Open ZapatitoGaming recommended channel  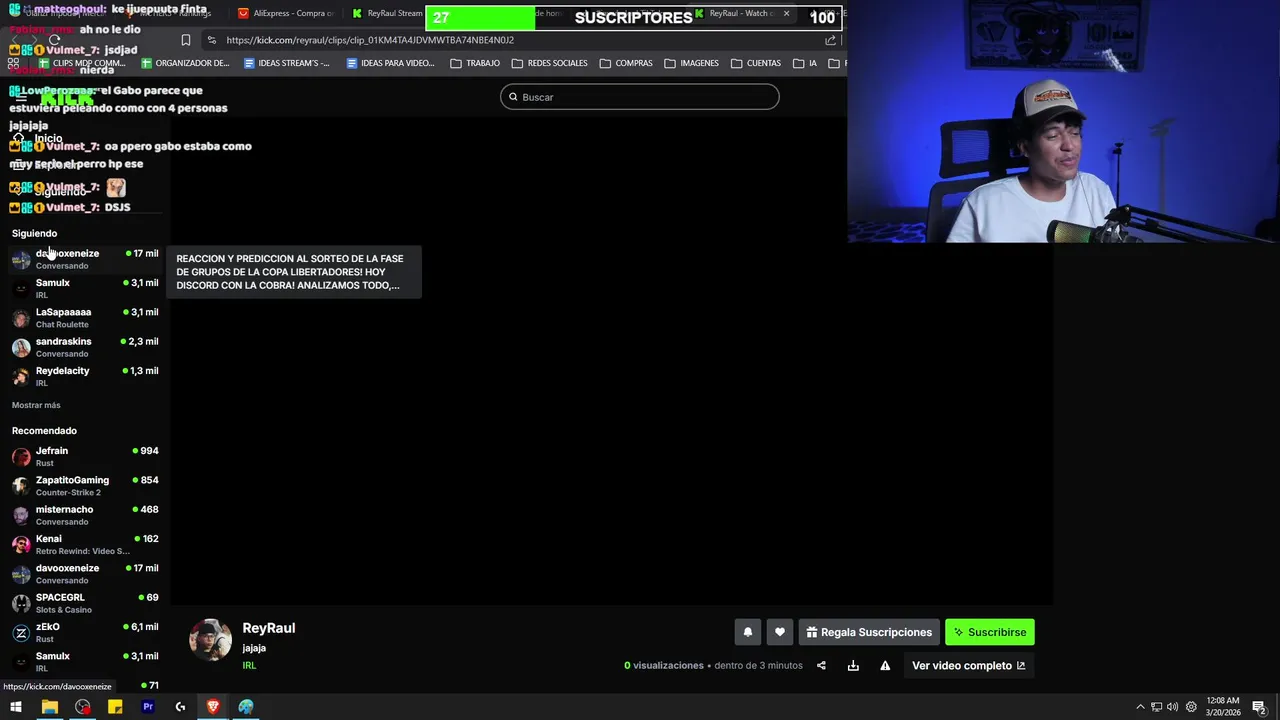coord(85,485)
